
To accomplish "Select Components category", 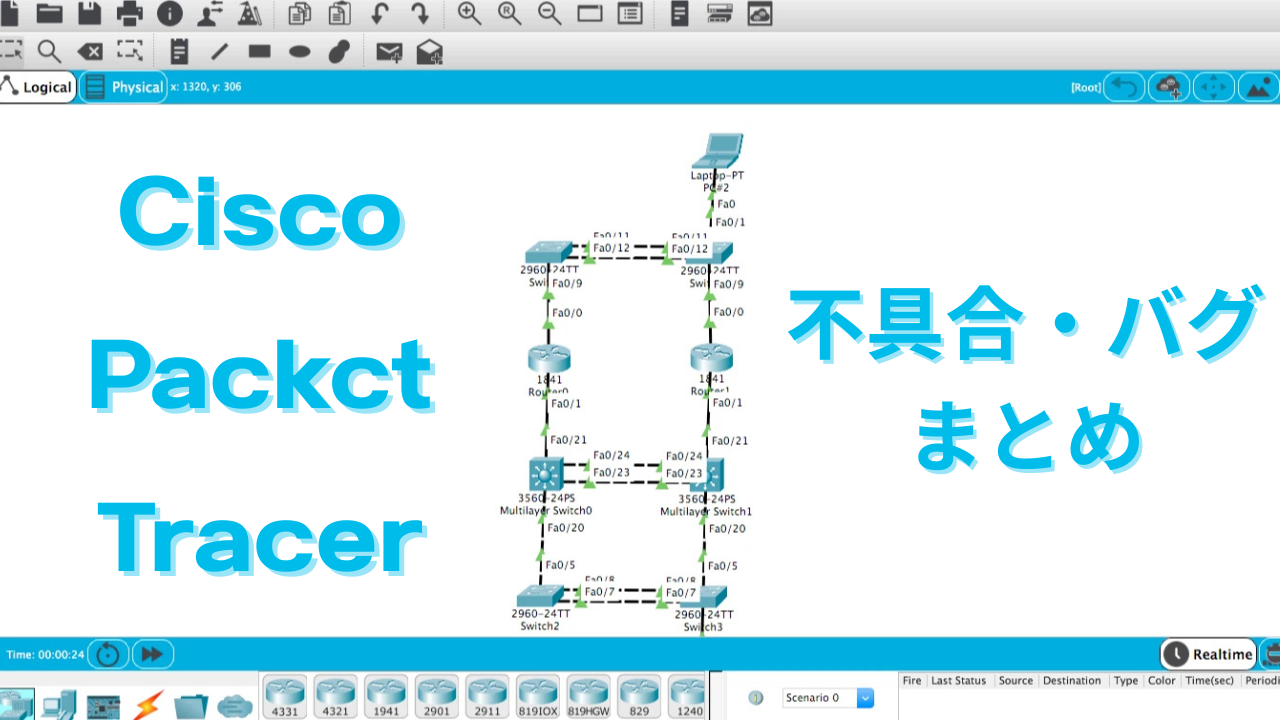I will tap(103, 705).
